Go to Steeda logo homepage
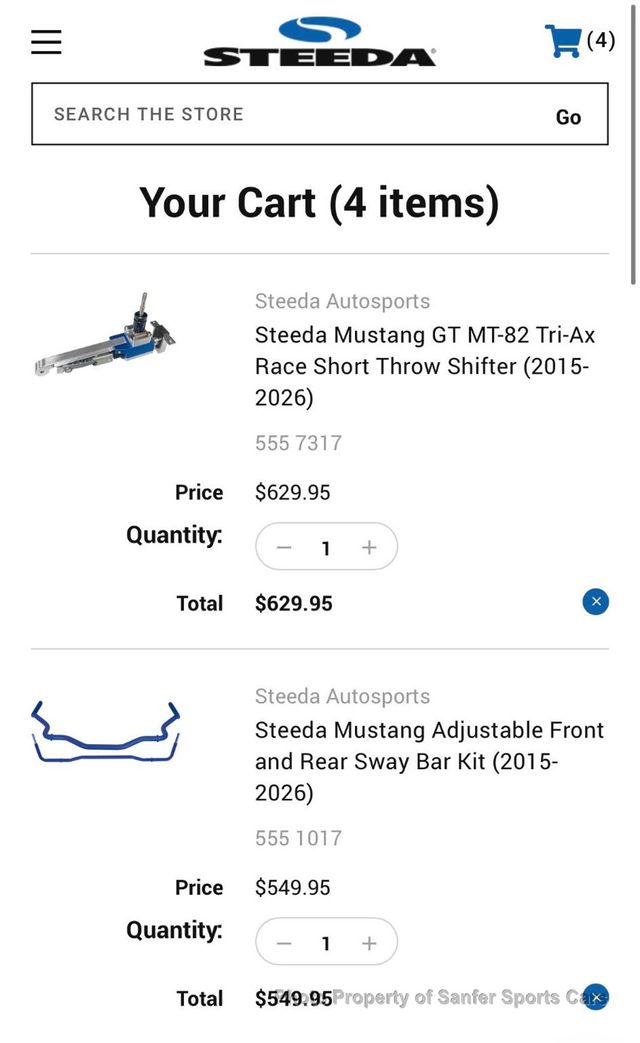The height and width of the screenshot is (1043, 640). point(320,43)
